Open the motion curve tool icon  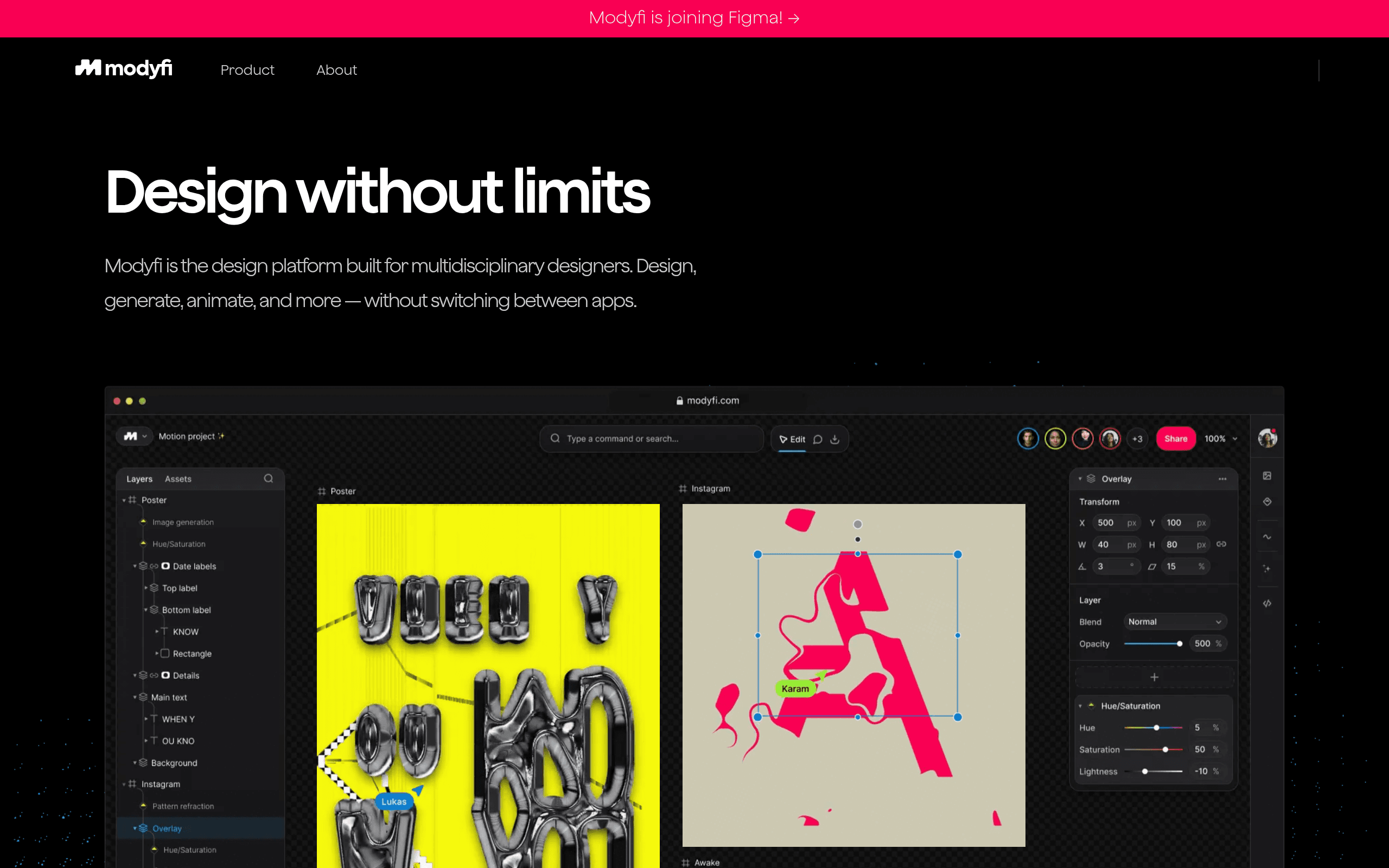point(1267,537)
